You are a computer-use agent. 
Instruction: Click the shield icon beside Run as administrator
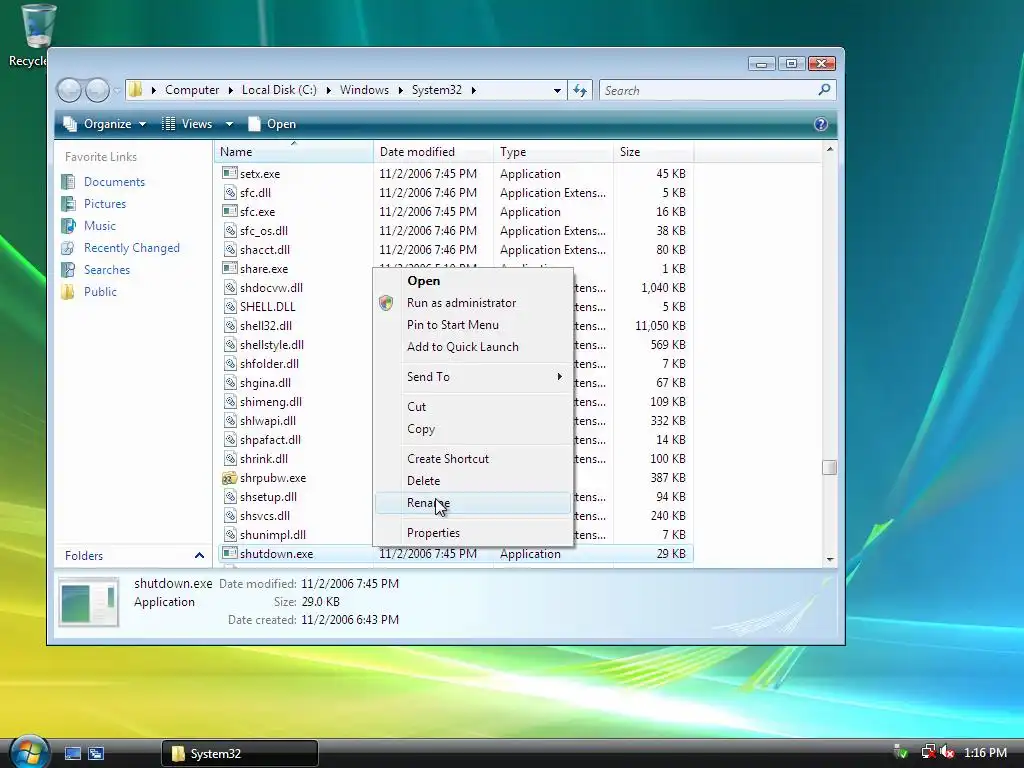coord(386,302)
